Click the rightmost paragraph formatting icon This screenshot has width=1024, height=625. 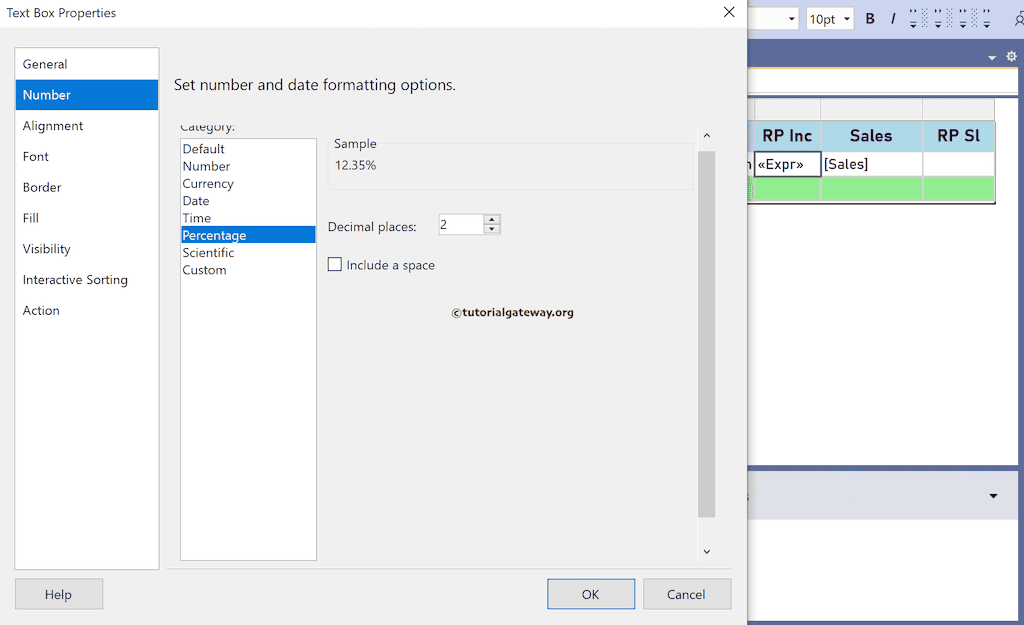pos(988,18)
